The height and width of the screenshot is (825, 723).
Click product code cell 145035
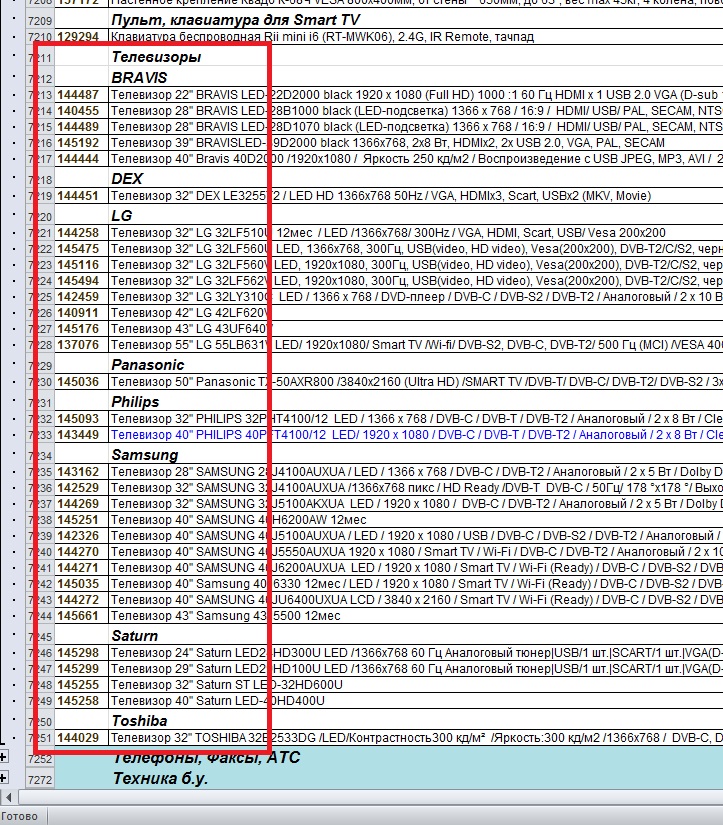click(82, 584)
